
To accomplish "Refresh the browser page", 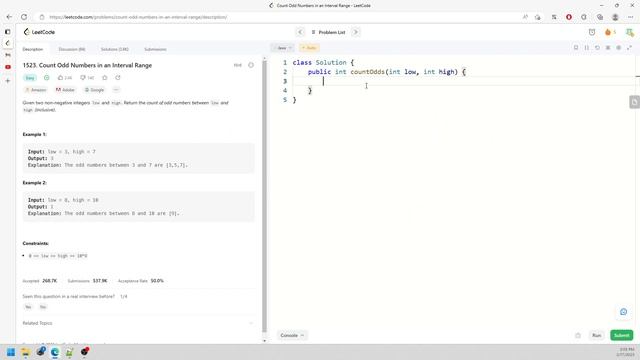I will tap(24, 17).
